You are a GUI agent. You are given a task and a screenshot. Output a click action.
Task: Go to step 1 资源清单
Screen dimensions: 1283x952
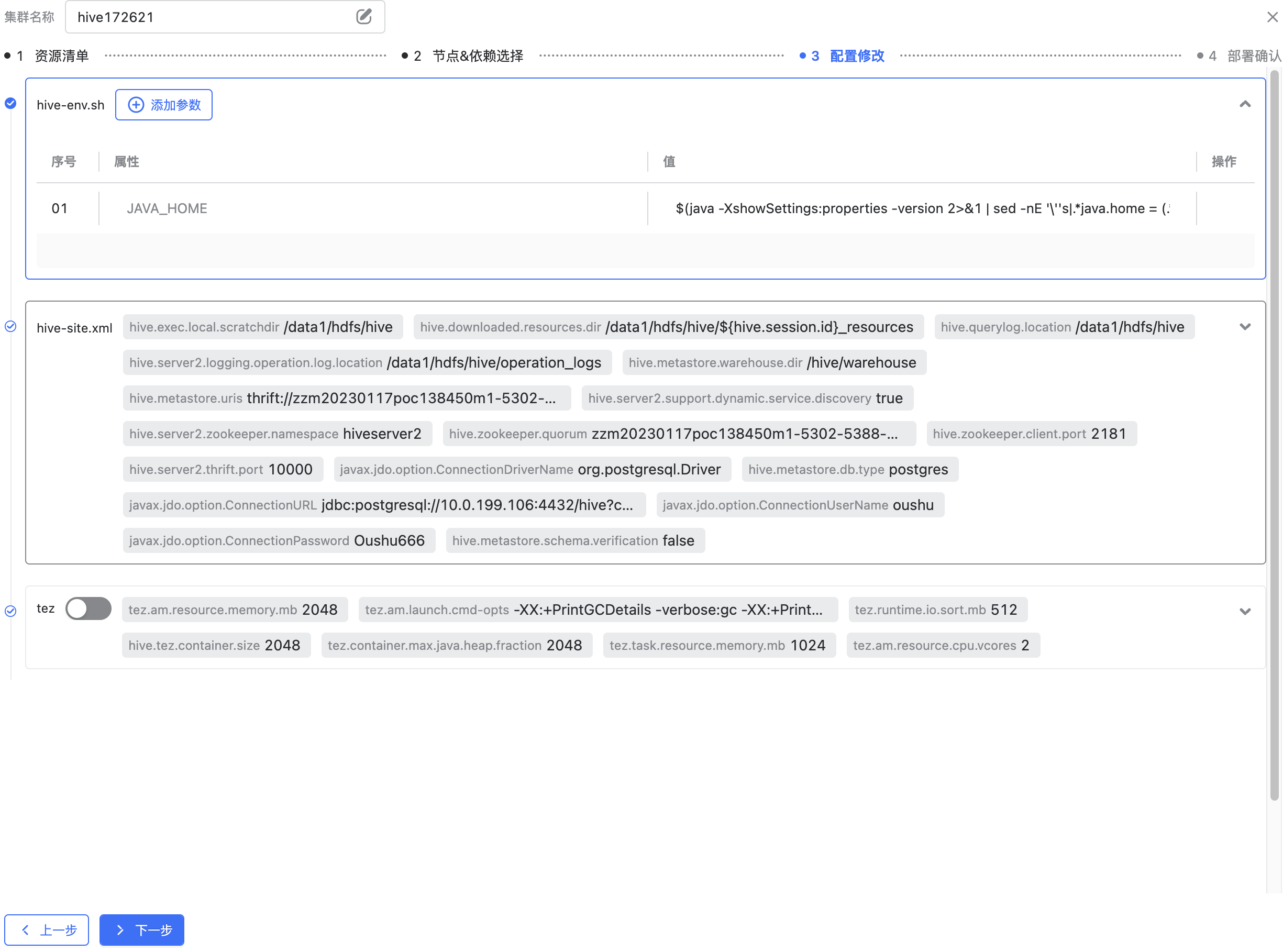click(x=47, y=56)
